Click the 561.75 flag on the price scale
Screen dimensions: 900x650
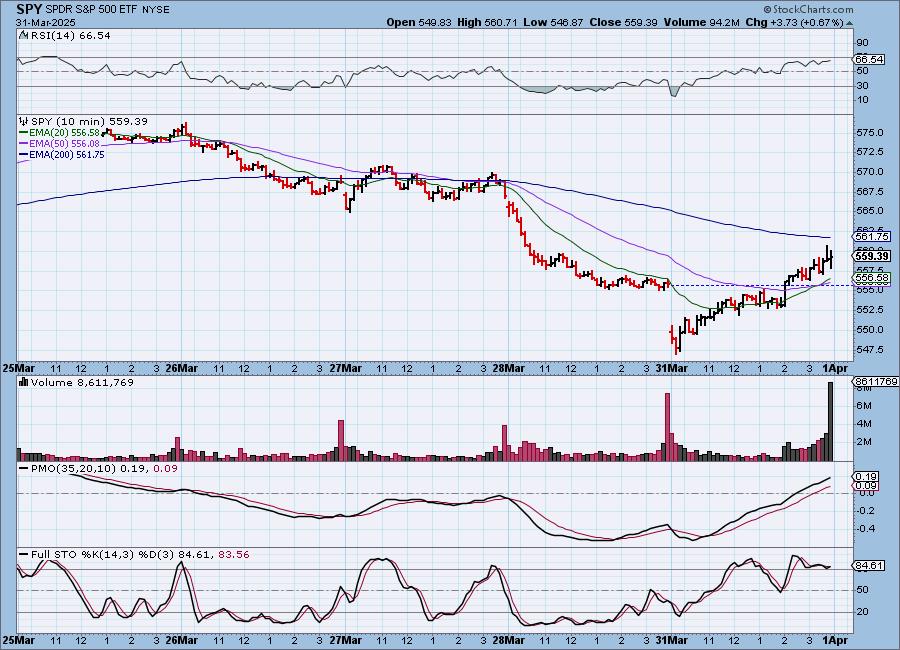872,237
